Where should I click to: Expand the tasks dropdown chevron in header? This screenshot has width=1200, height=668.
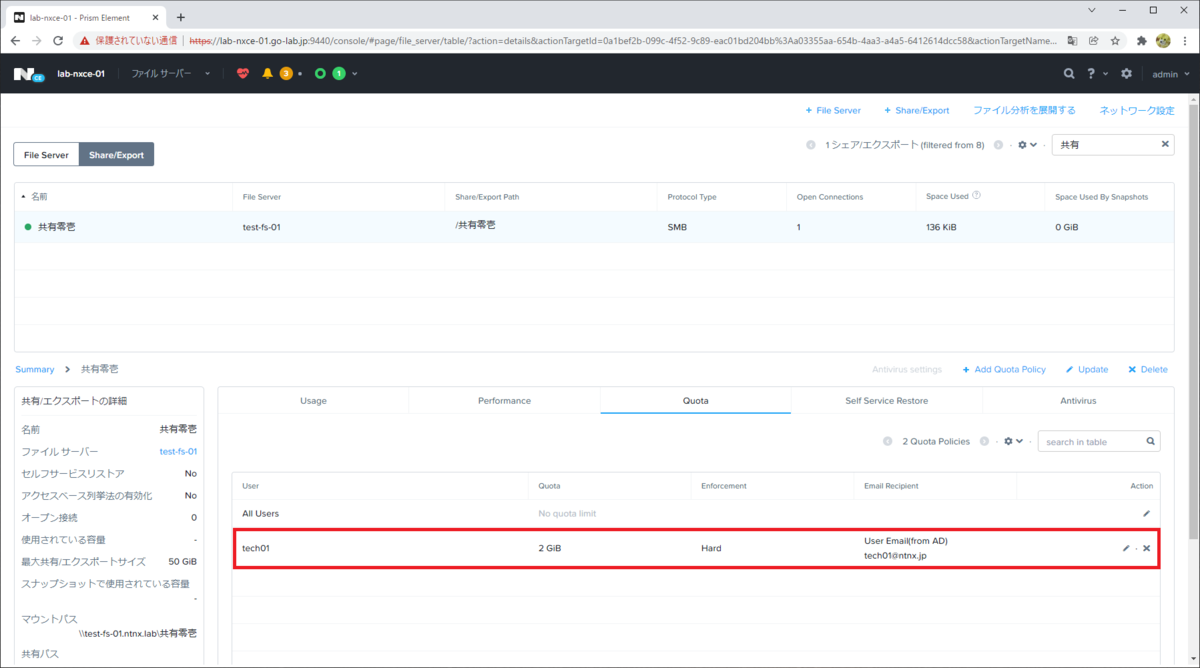pyautogui.click(x=355, y=74)
